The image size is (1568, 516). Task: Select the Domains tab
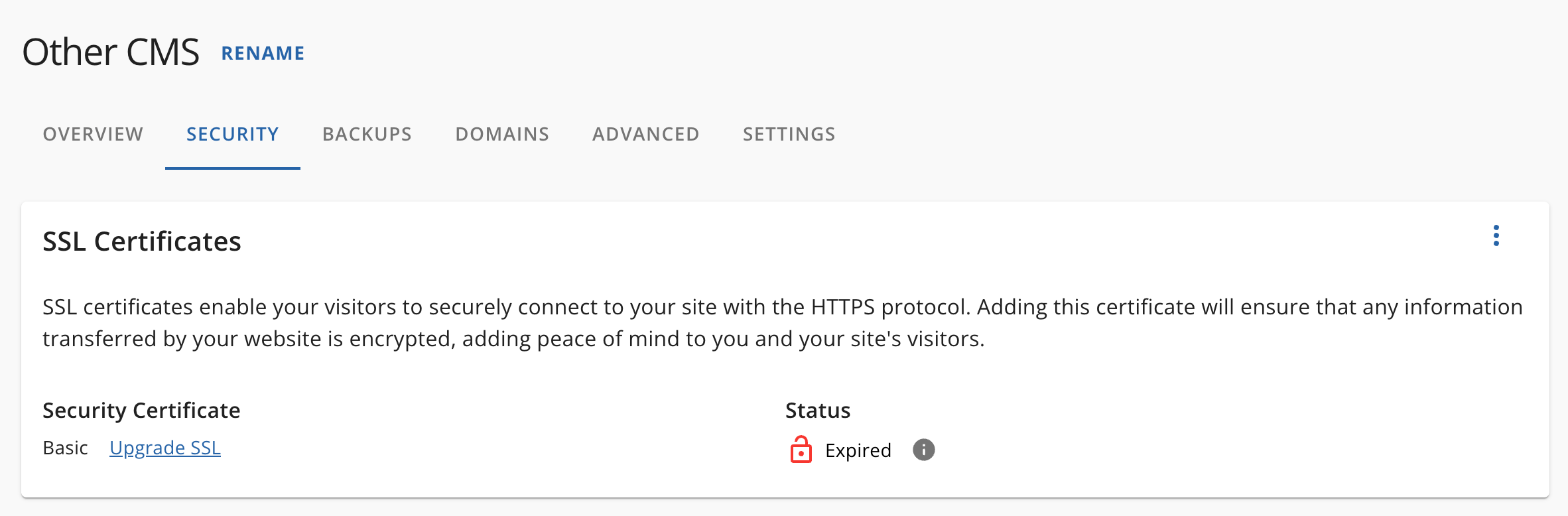click(502, 134)
